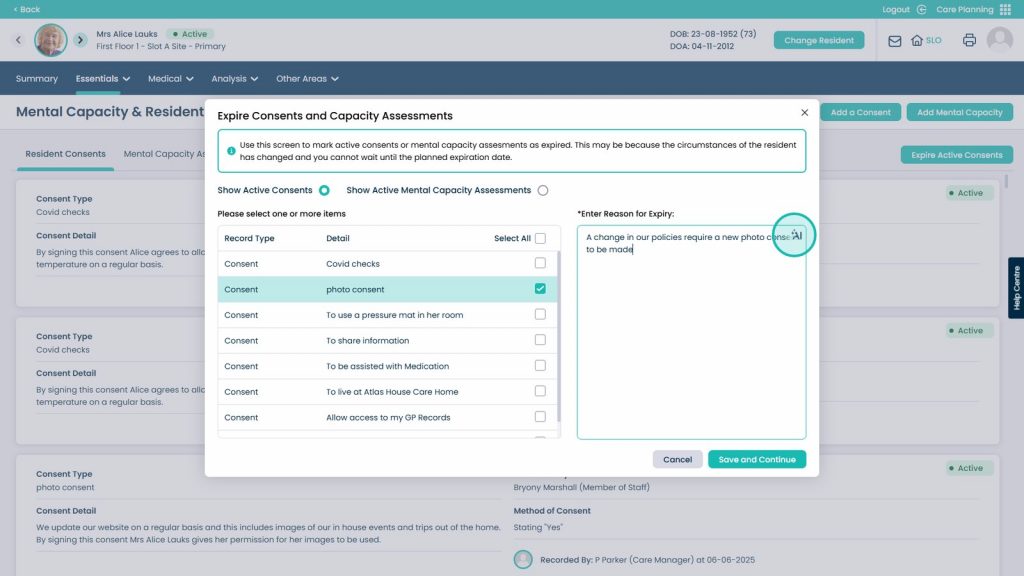Click the printer icon in header
The height and width of the screenshot is (576, 1024).
pyautogui.click(x=969, y=40)
